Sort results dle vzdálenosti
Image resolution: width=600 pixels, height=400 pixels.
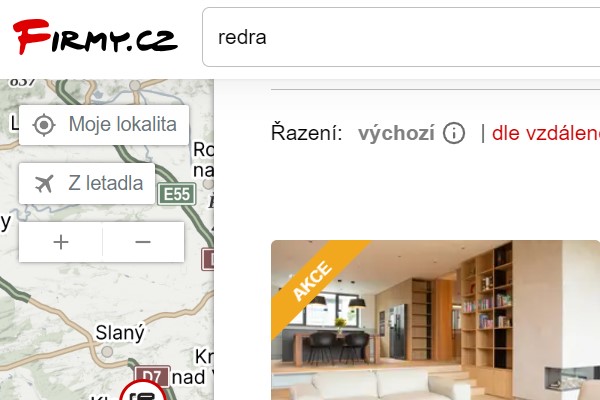tap(546, 133)
